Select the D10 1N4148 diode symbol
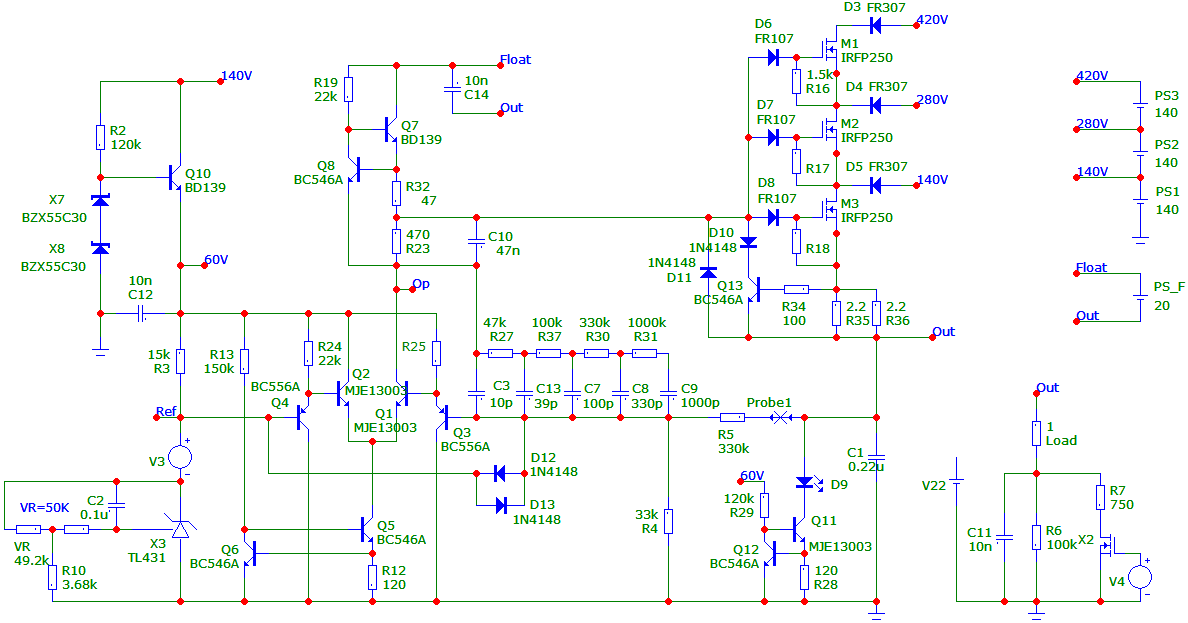The width and height of the screenshot is (1188, 623). (748, 243)
